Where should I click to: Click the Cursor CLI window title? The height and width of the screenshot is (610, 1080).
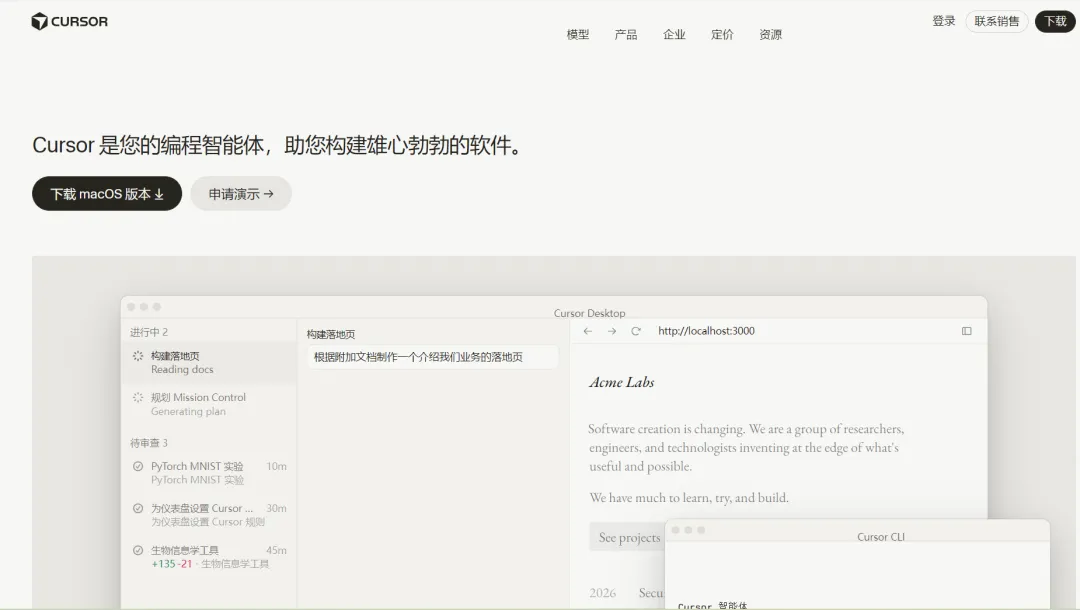click(881, 536)
